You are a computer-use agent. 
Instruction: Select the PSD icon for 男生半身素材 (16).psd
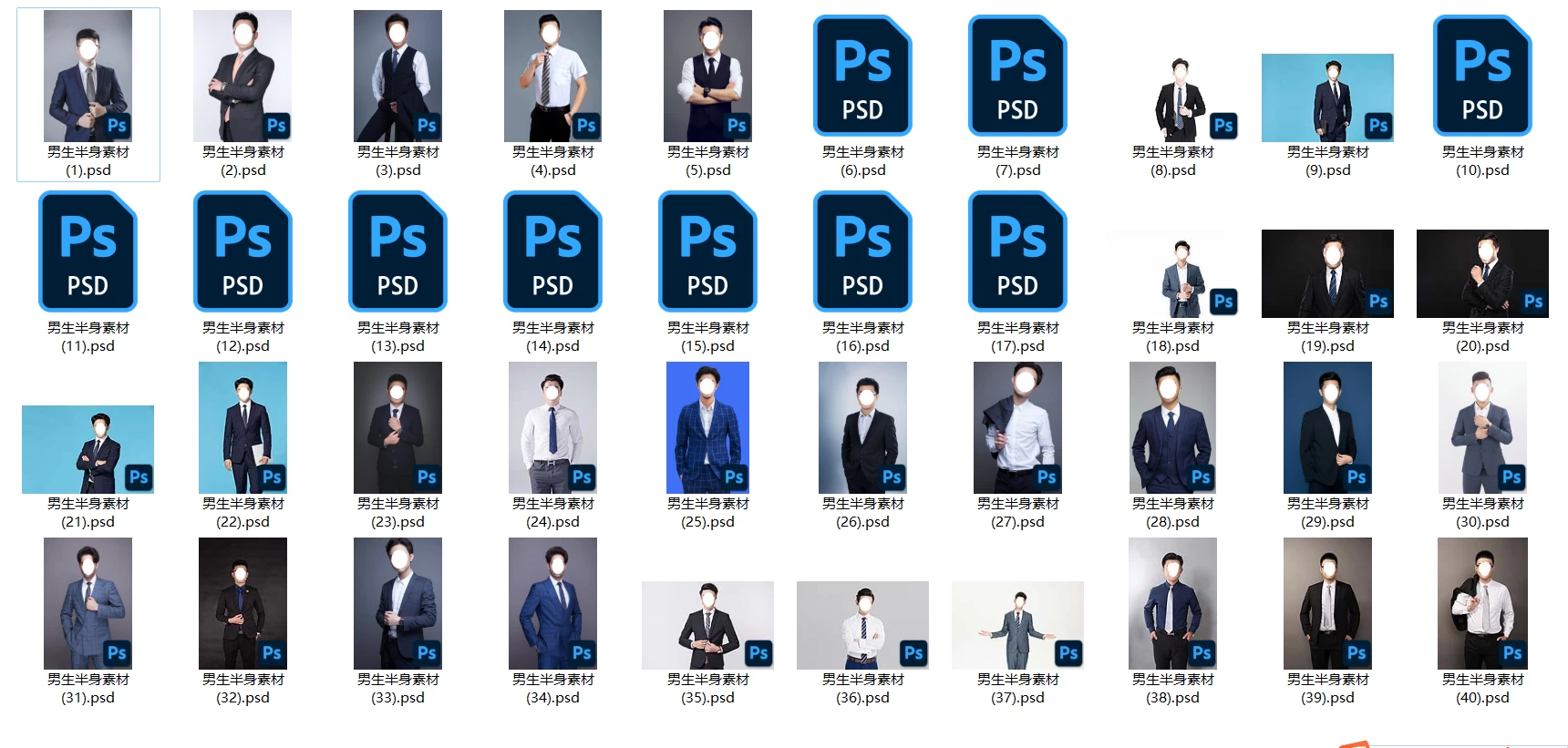point(862,251)
